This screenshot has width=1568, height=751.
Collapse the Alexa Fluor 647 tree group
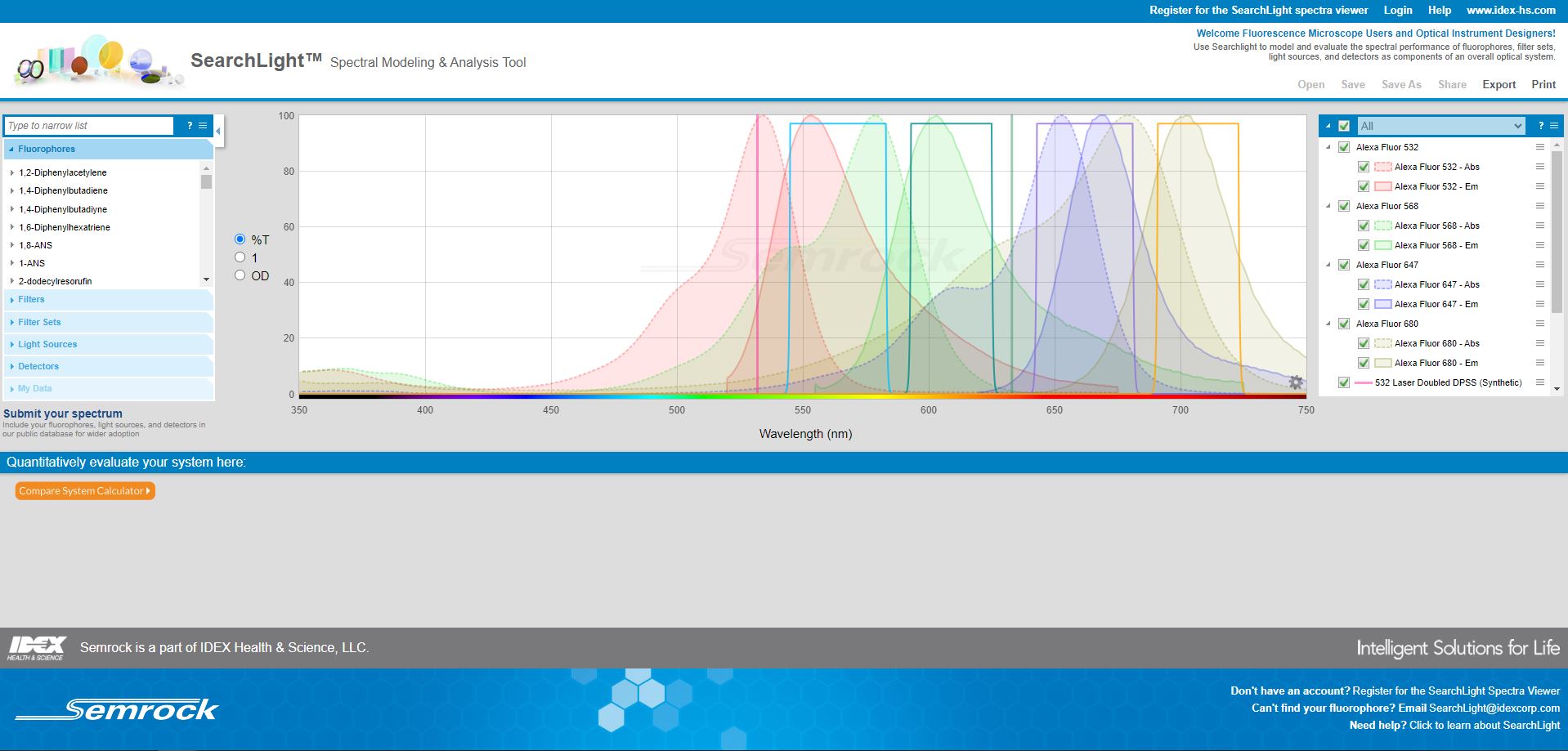(x=1328, y=265)
